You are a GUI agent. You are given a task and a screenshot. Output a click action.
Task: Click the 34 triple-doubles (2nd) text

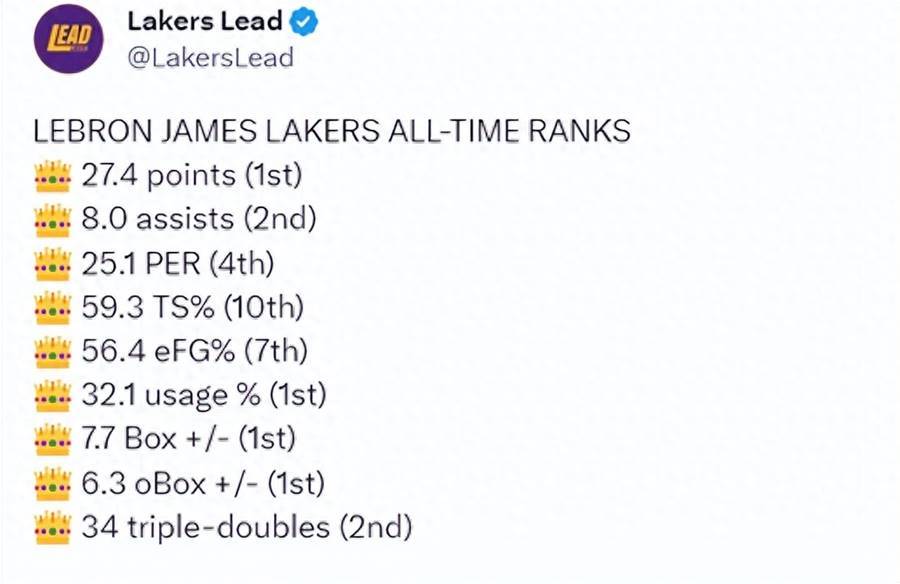(x=247, y=528)
